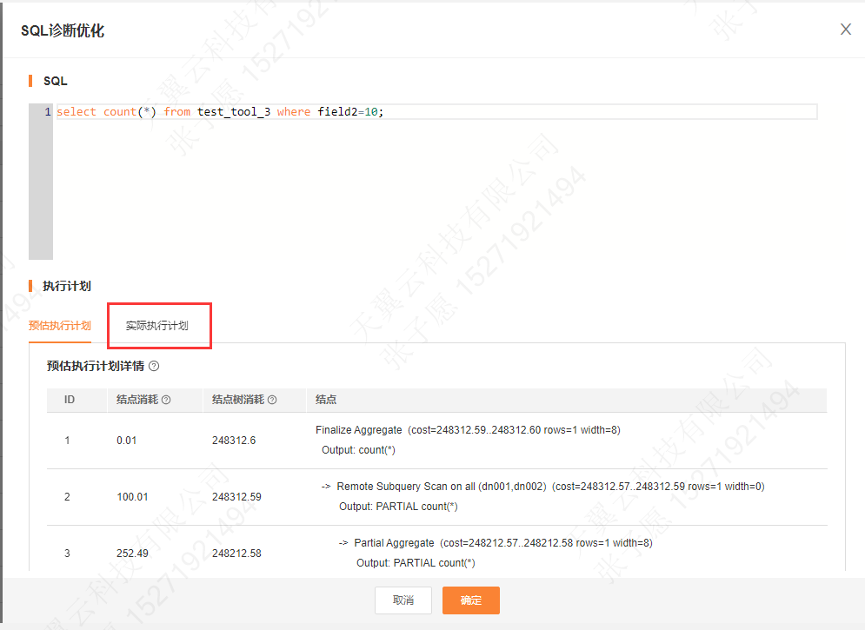
Task: Switch to the 实际执行计划 tab
Action: click(x=157, y=326)
